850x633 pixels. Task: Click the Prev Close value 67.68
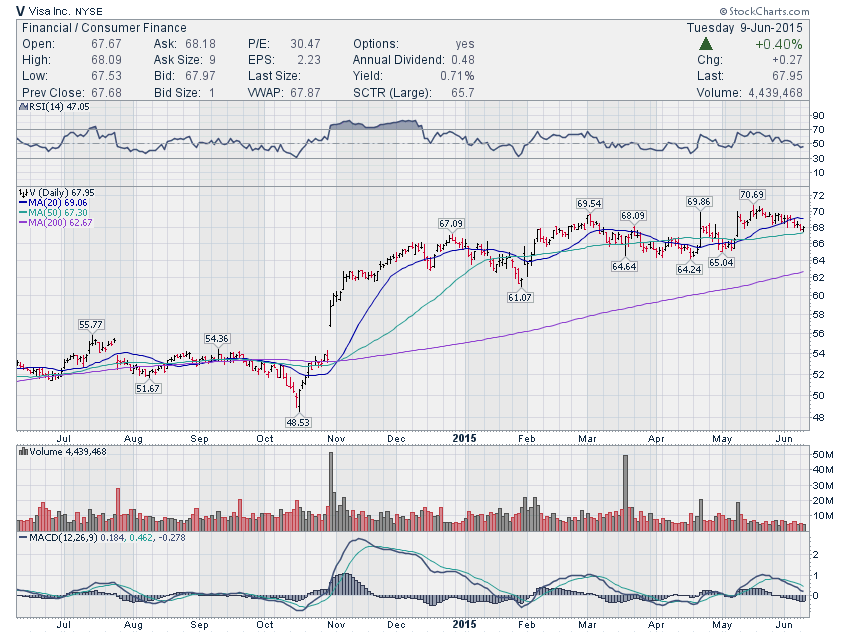(106, 93)
